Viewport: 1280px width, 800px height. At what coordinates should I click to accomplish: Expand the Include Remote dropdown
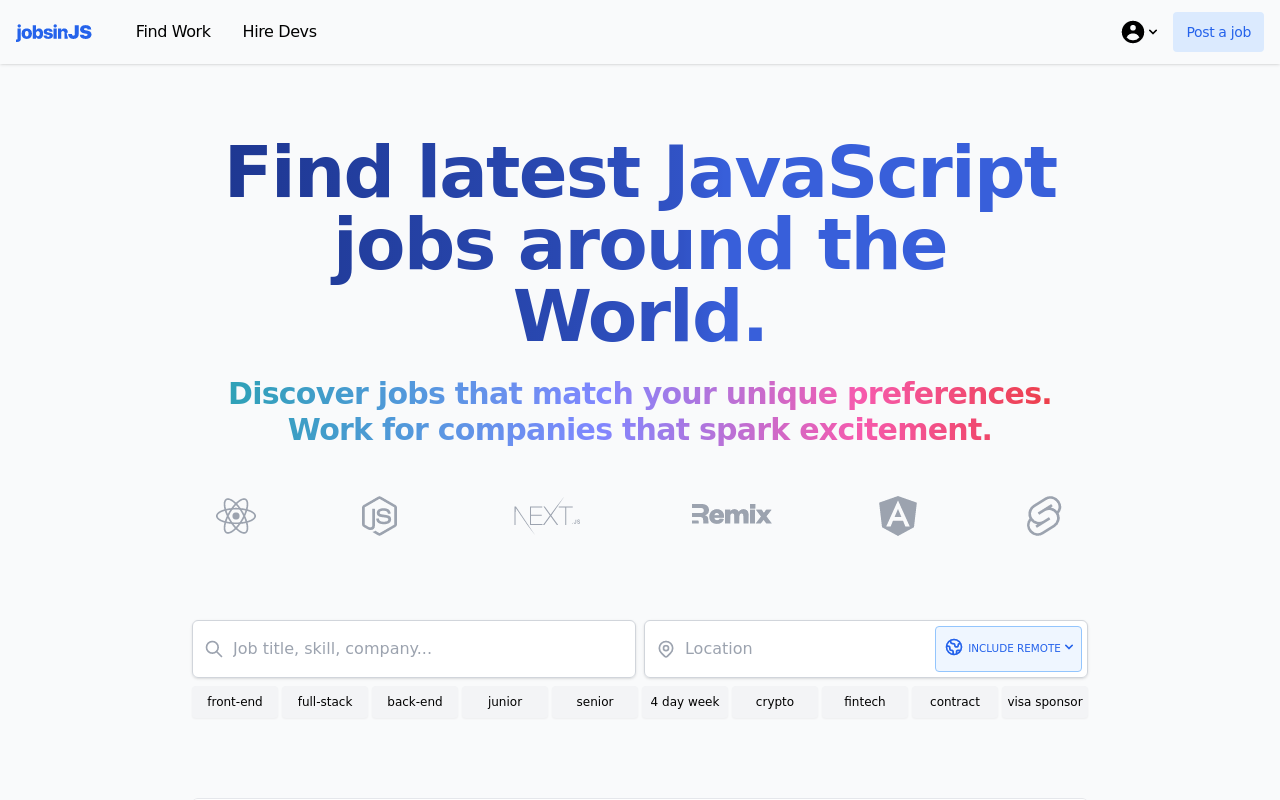(1008, 649)
